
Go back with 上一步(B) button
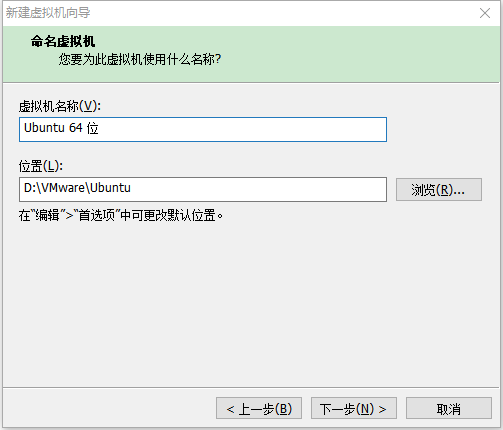click(x=259, y=408)
